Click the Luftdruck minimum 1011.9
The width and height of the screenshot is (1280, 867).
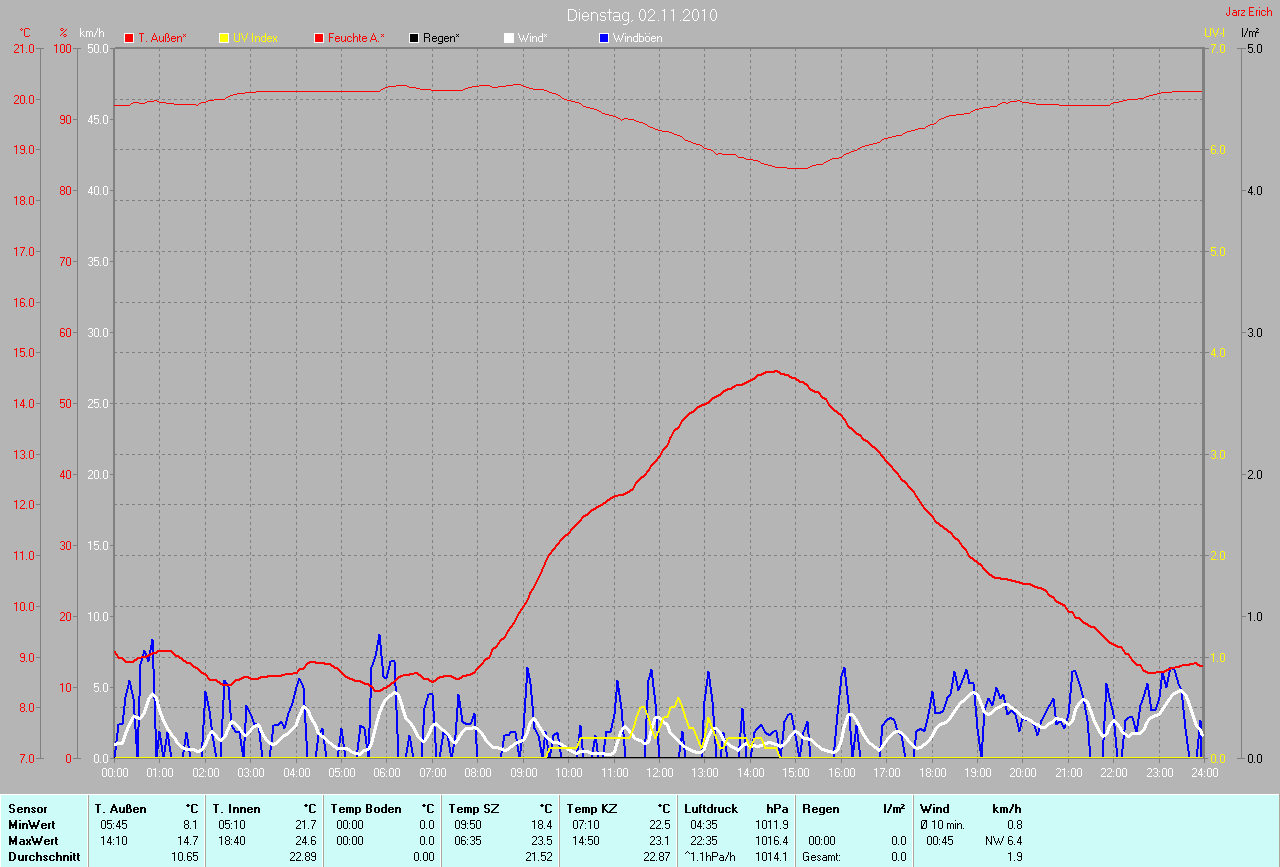tap(772, 825)
